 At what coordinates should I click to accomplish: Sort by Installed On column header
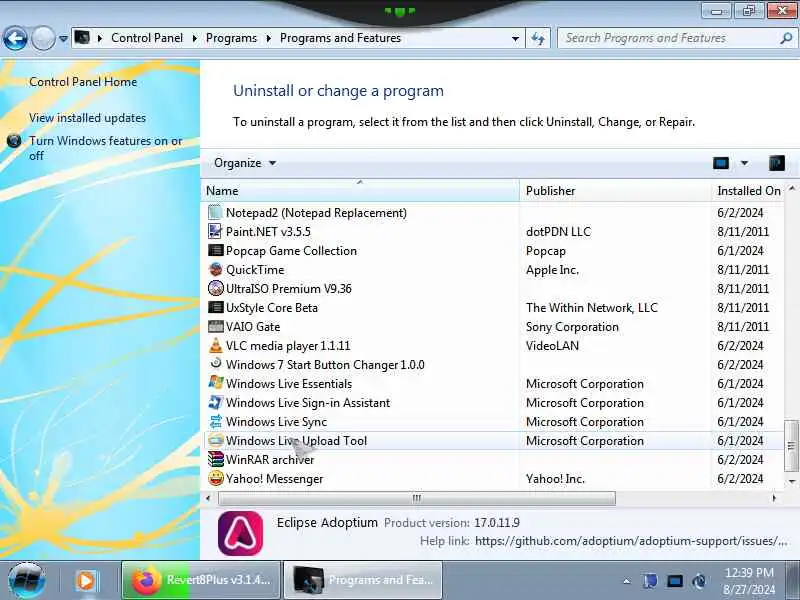tap(748, 191)
